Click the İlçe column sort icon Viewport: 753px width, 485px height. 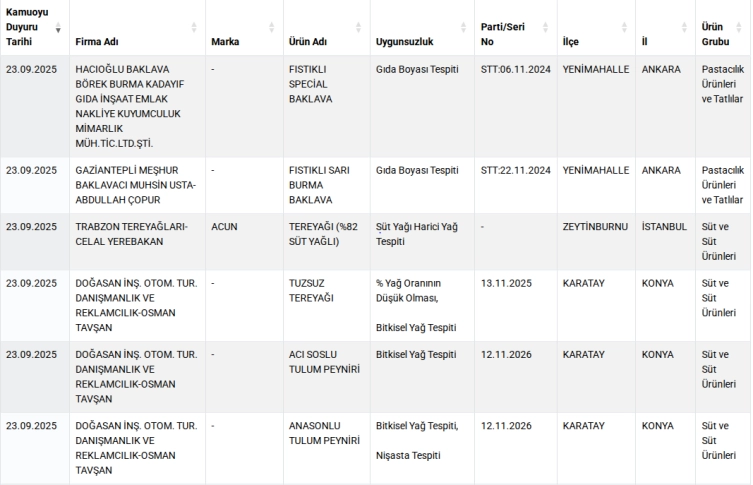point(624,28)
